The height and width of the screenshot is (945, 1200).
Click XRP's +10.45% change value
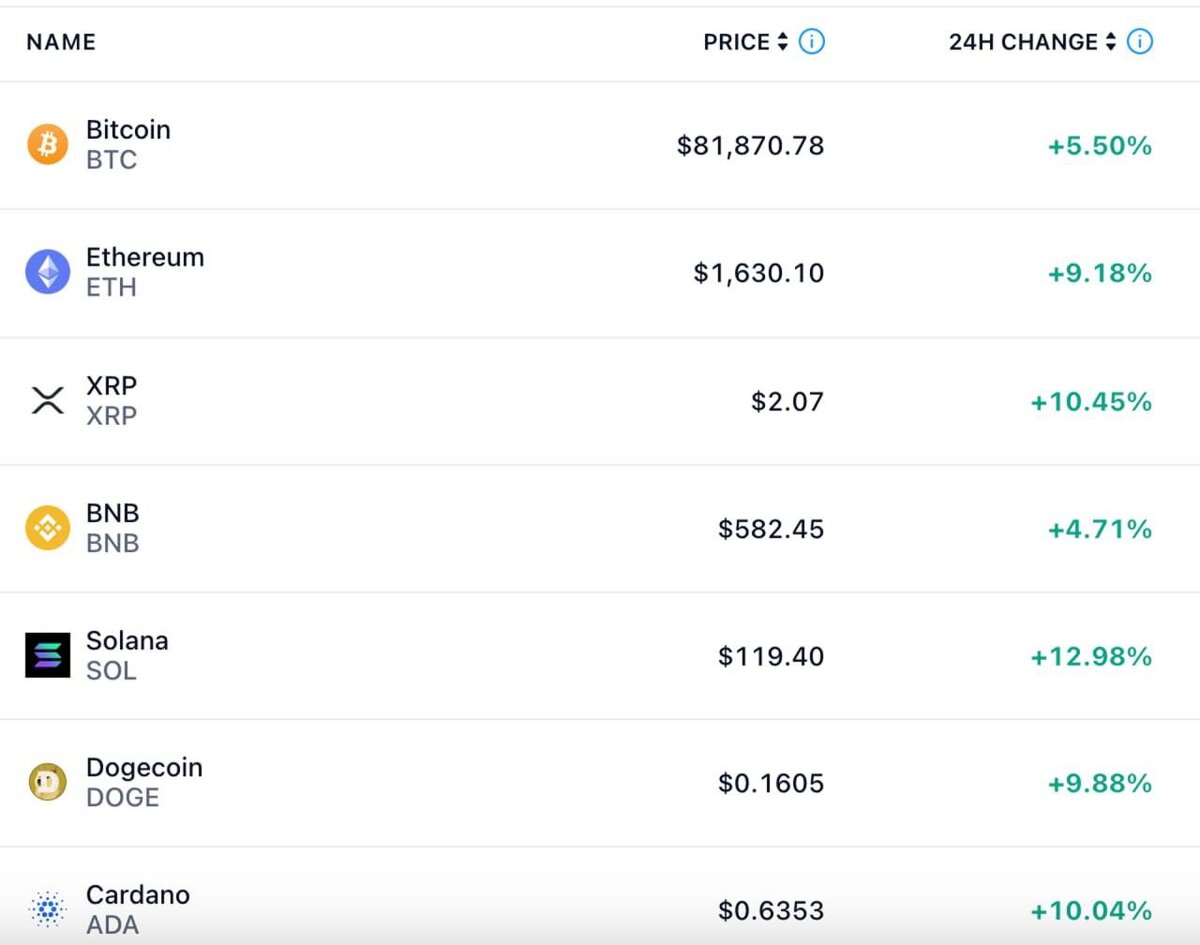click(1091, 402)
